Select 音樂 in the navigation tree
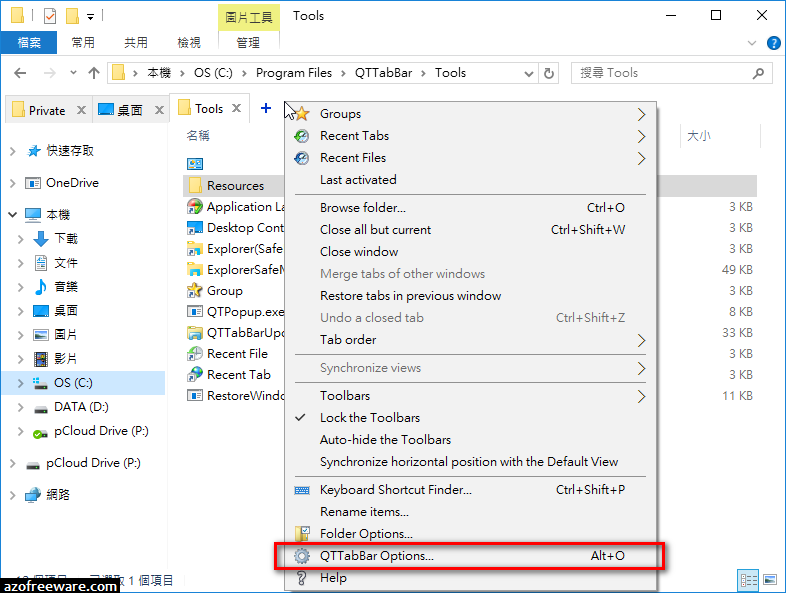Image resolution: width=786 pixels, height=593 pixels. point(66,287)
